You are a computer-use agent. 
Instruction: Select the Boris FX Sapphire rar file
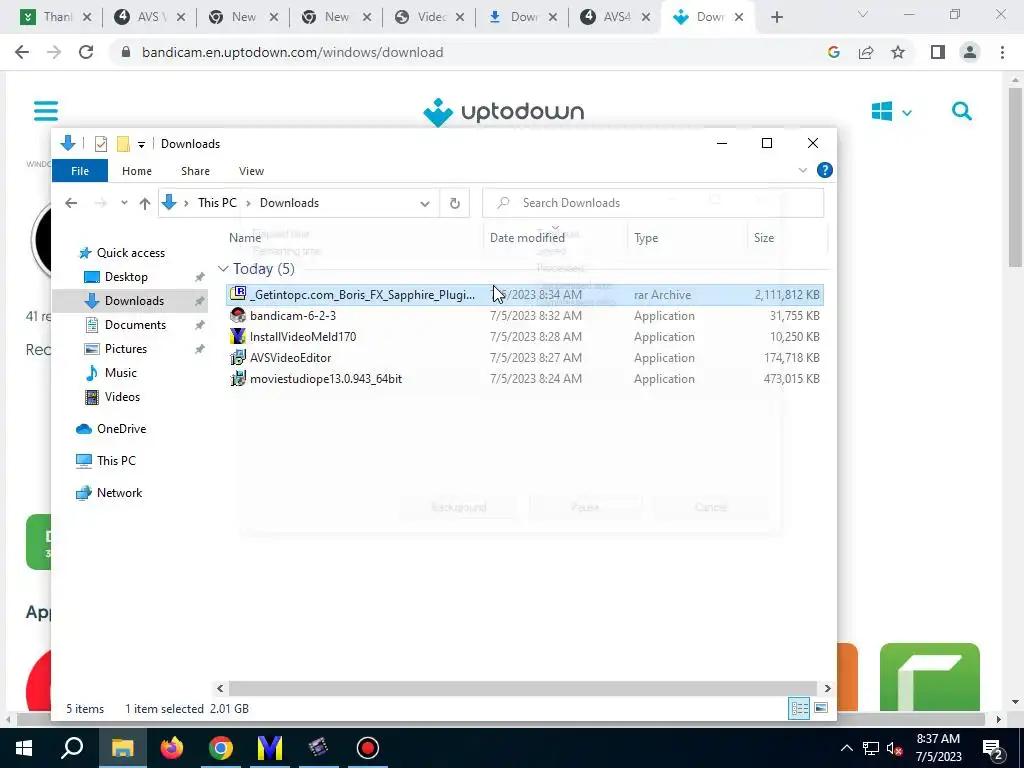pyautogui.click(x=524, y=295)
